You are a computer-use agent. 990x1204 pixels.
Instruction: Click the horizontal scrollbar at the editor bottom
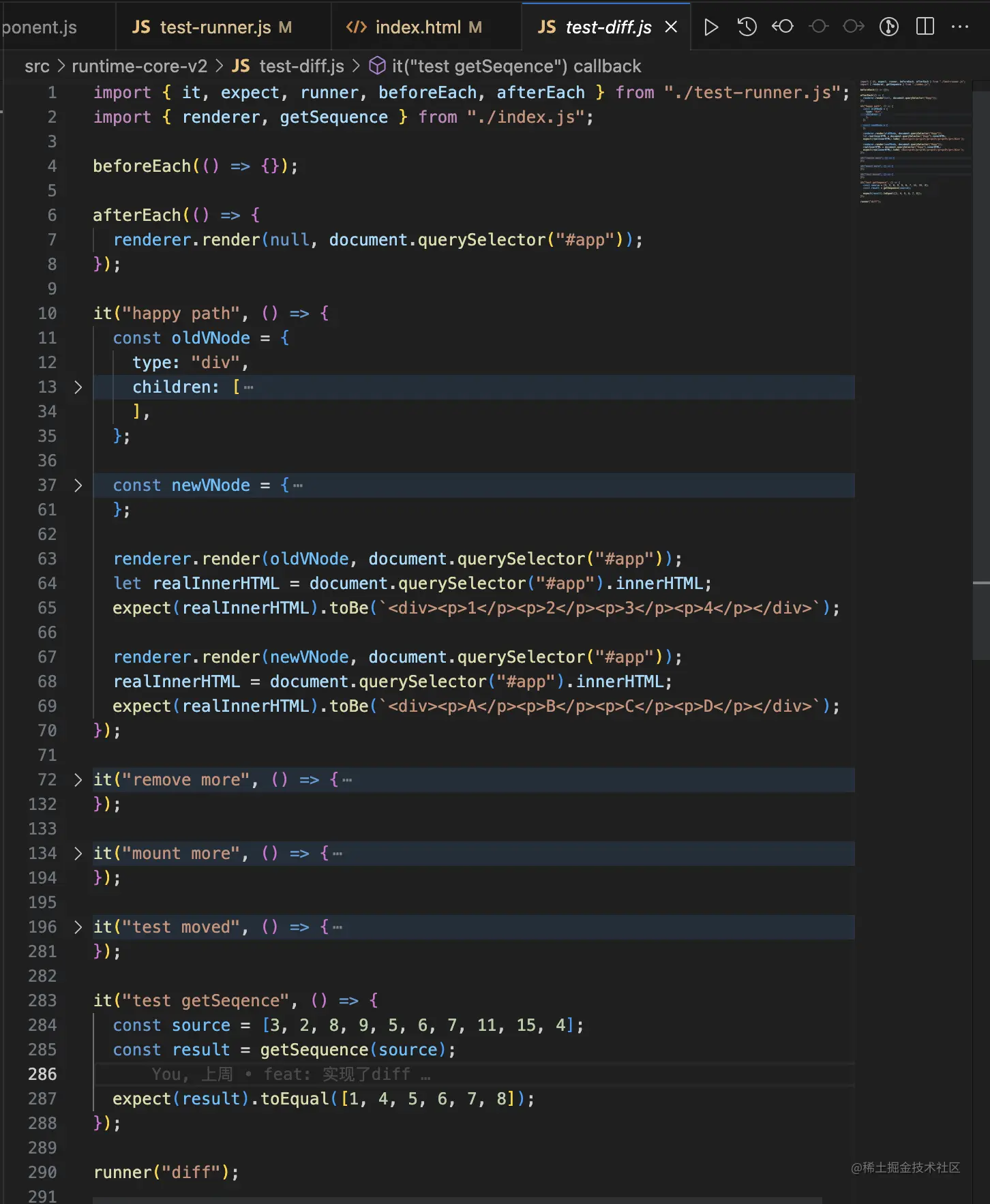(x=457, y=1200)
